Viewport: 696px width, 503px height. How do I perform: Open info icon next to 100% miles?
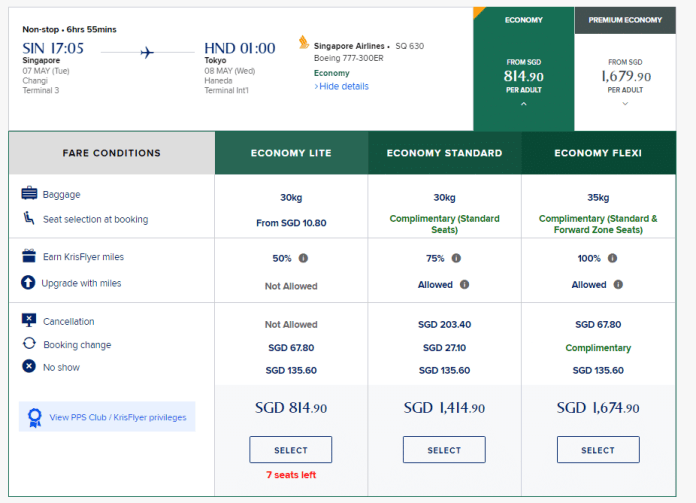(x=612, y=258)
